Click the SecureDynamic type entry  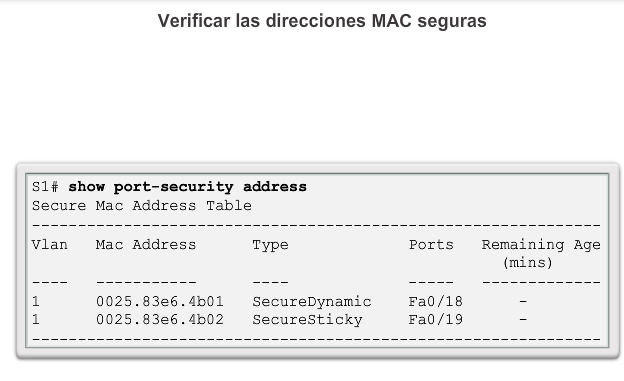pos(312,302)
